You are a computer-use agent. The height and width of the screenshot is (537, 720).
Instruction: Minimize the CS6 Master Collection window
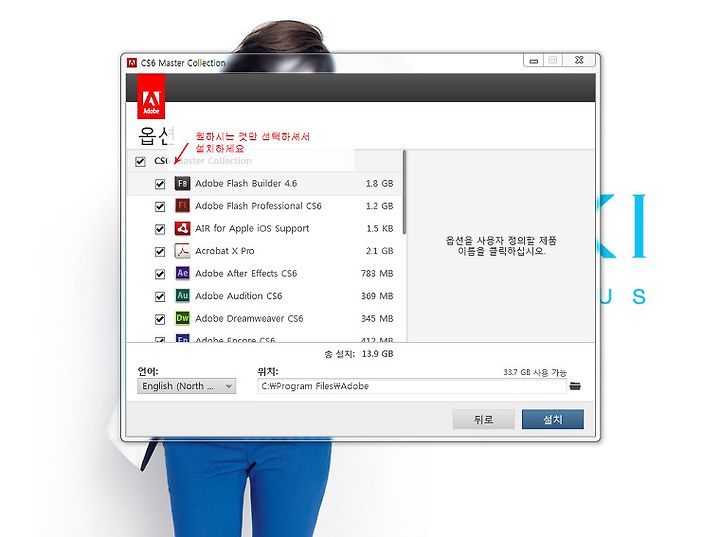[534, 60]
